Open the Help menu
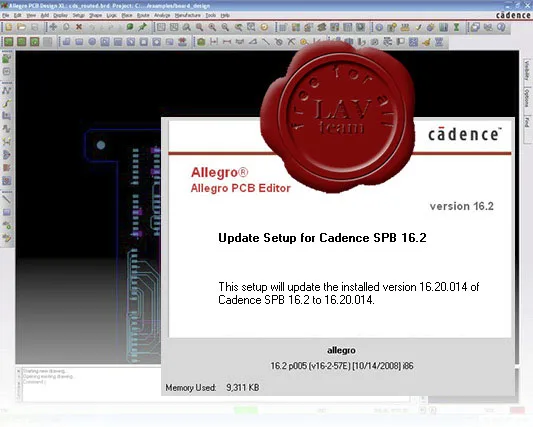 click(225, 15)
